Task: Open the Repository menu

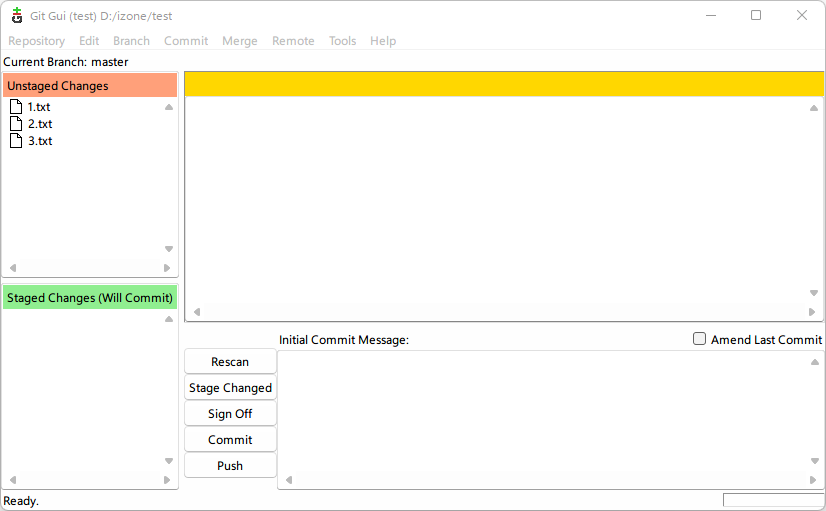Action: pyautogui.click(x=36, y=41)
